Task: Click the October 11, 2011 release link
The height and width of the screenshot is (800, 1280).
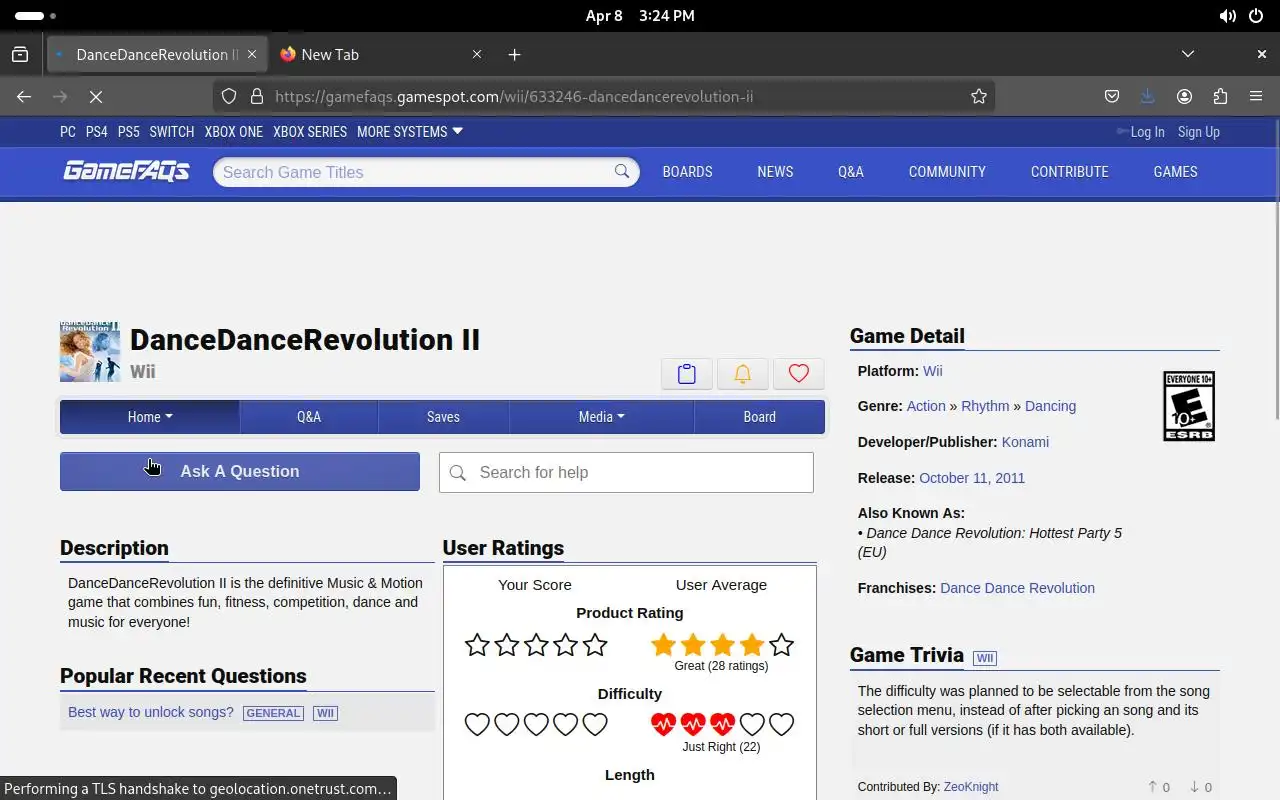Action: click(972, 478)
